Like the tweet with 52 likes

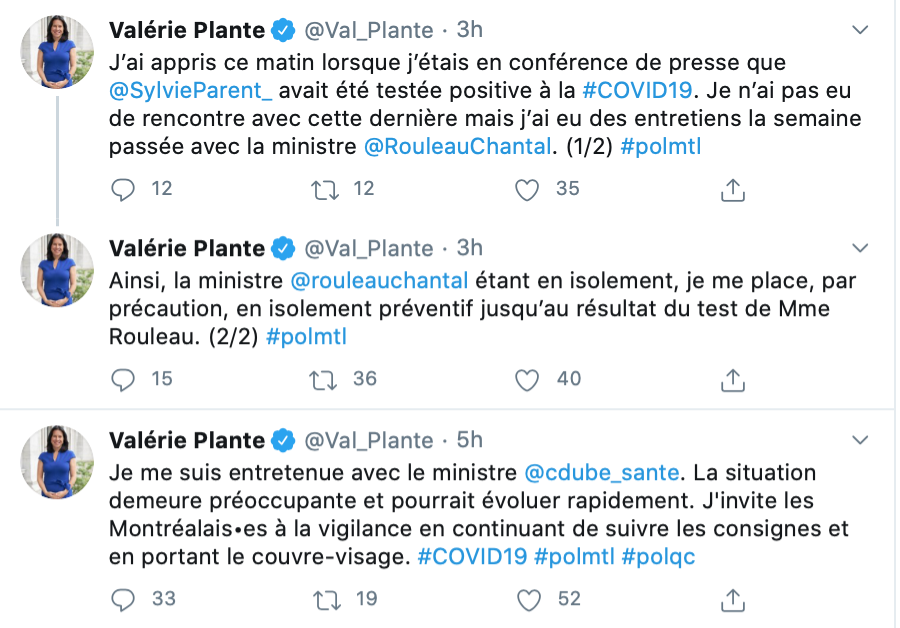point(527,599)
